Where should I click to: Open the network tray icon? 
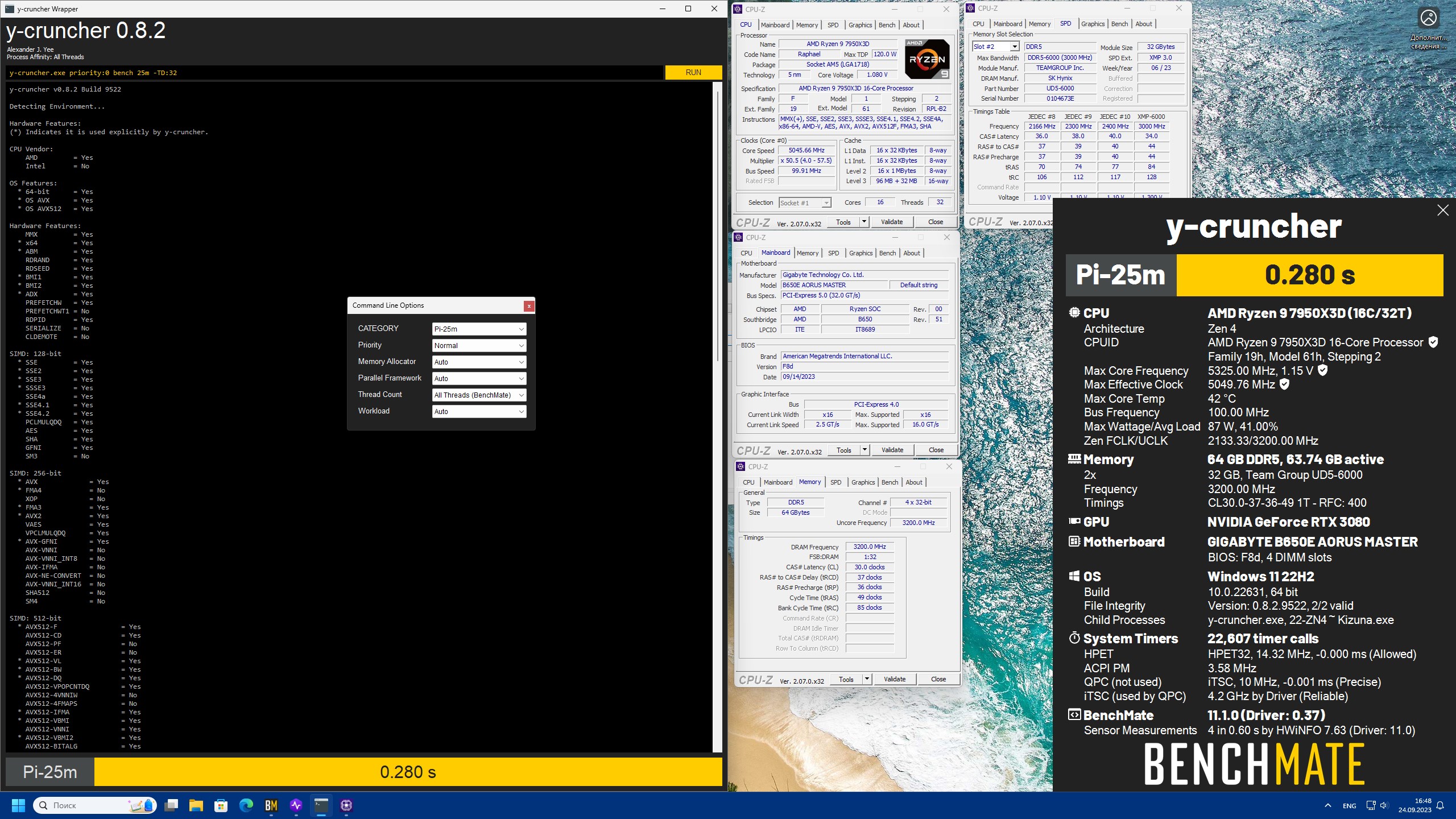(x=1371, y=805)
